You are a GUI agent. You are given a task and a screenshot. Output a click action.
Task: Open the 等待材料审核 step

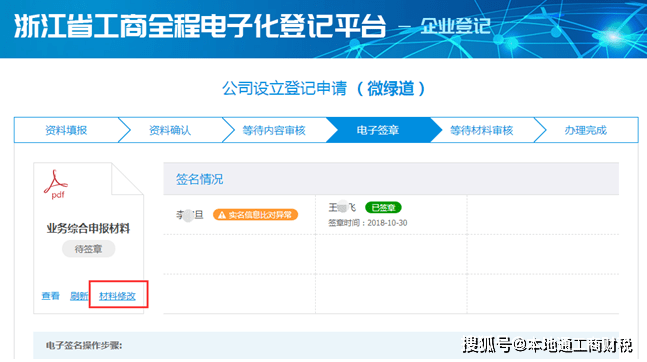(x=482, y=130)
